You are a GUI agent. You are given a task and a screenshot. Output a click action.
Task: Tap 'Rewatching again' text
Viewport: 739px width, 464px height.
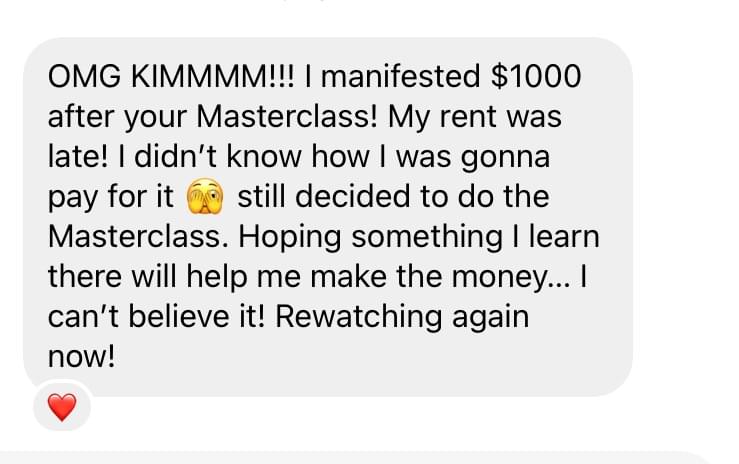click(x=402, y=317)
